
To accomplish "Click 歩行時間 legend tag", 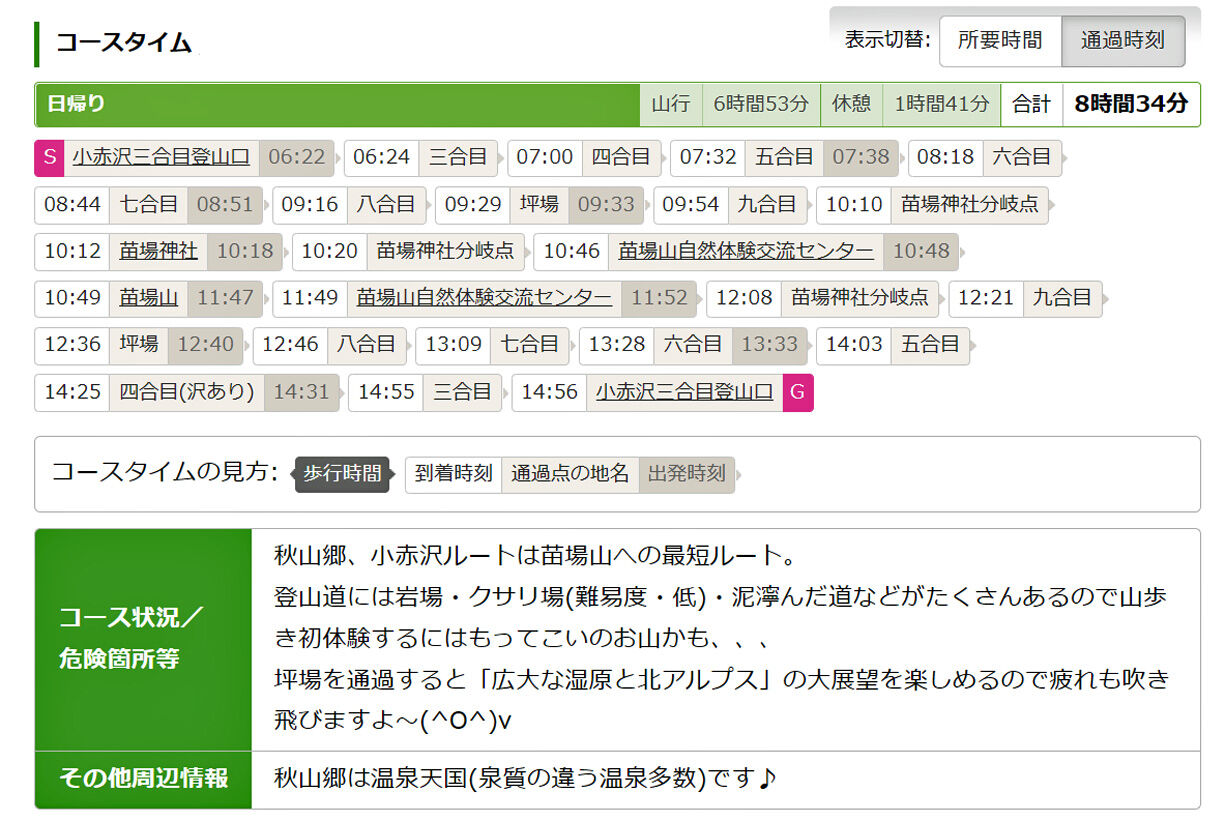I will click(342, 474).
